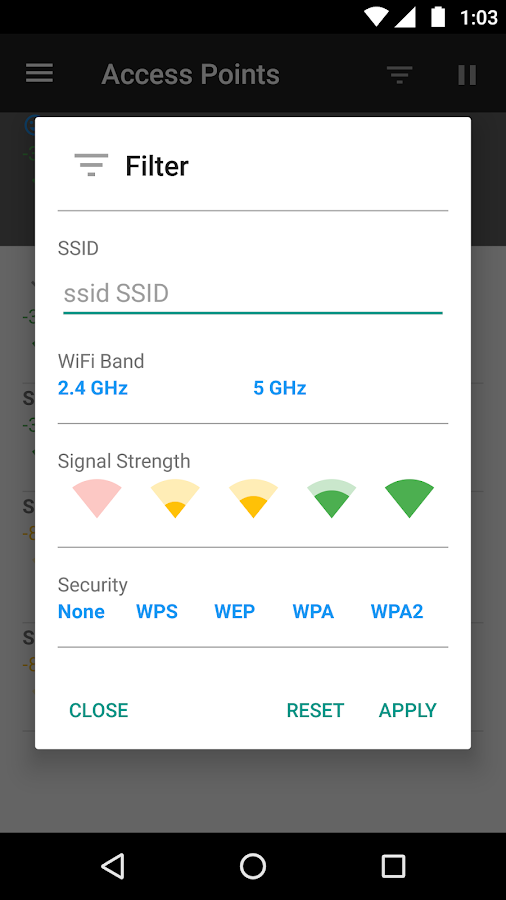Screen dimensions: 506x900
Task: Toggle the second signal strength icon with small yellow wedge
Action: pyautogui.click(x=175, y=498)
